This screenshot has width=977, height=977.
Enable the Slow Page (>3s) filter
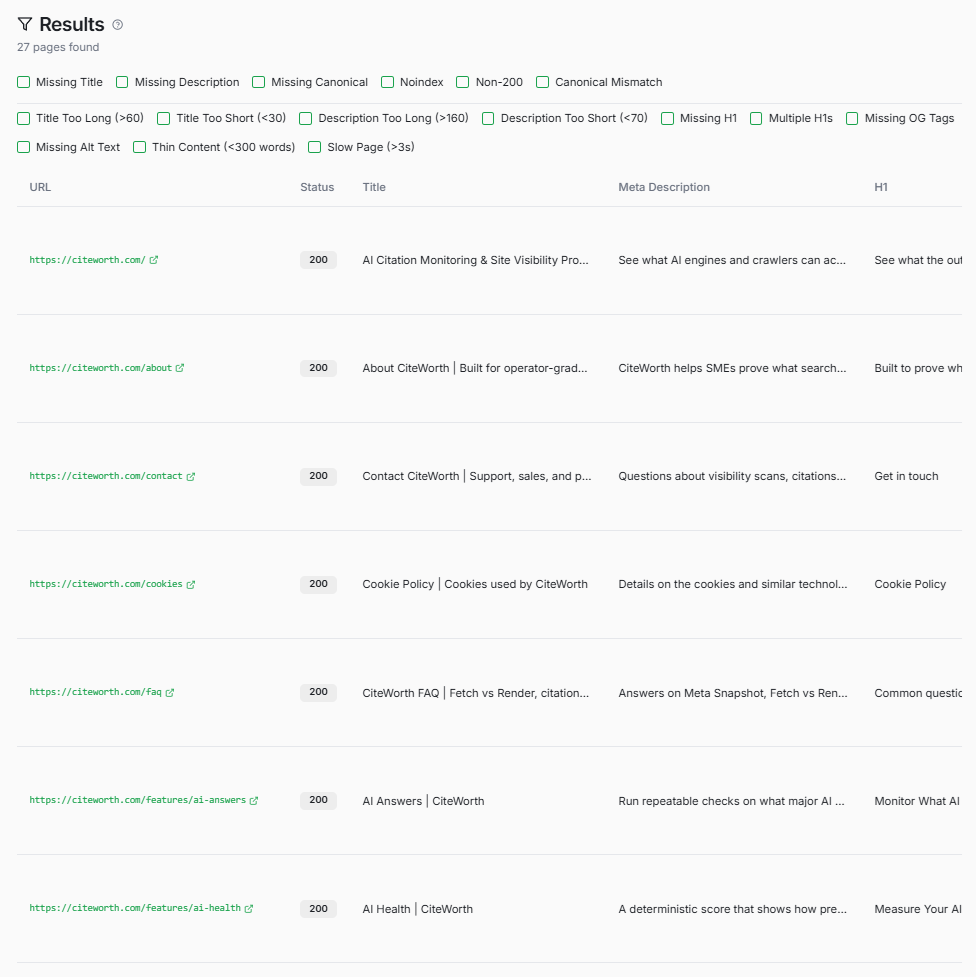(315, 147)
